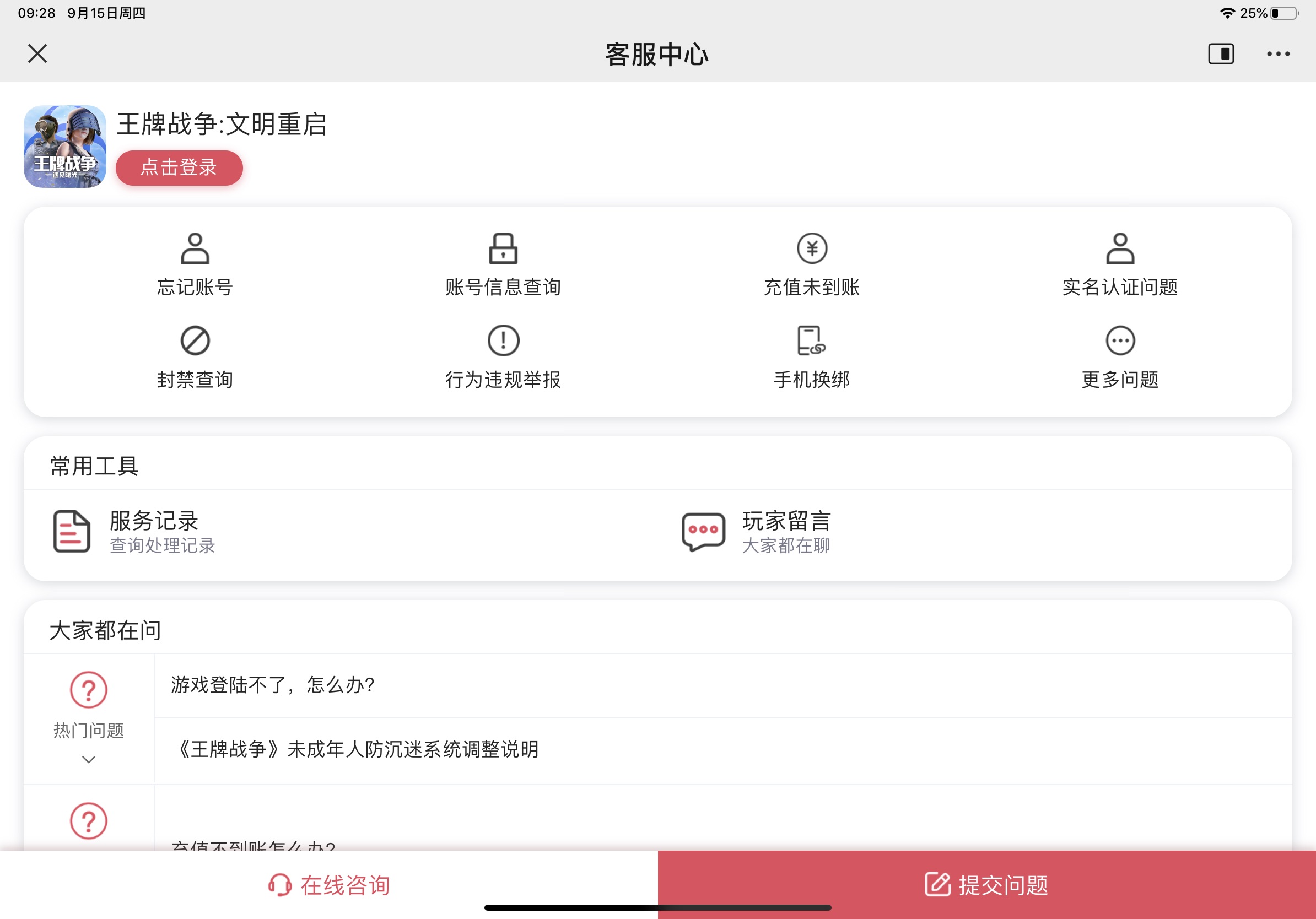Tap the 大家都在问 section header
Viewport: 1316px width, 919px height.
[x=105, y=630]
